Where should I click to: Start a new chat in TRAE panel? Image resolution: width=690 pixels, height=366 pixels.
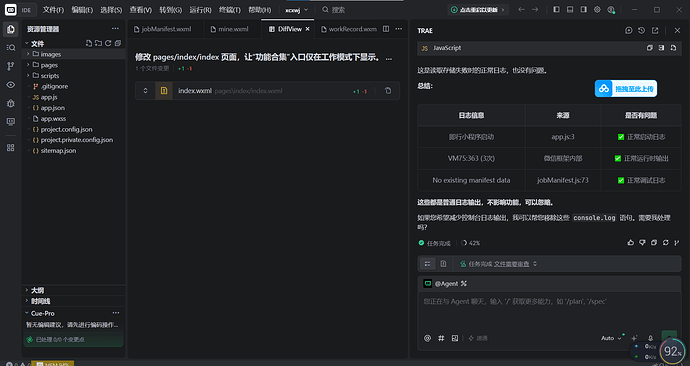pyautogui.click(x=628, y=30)
